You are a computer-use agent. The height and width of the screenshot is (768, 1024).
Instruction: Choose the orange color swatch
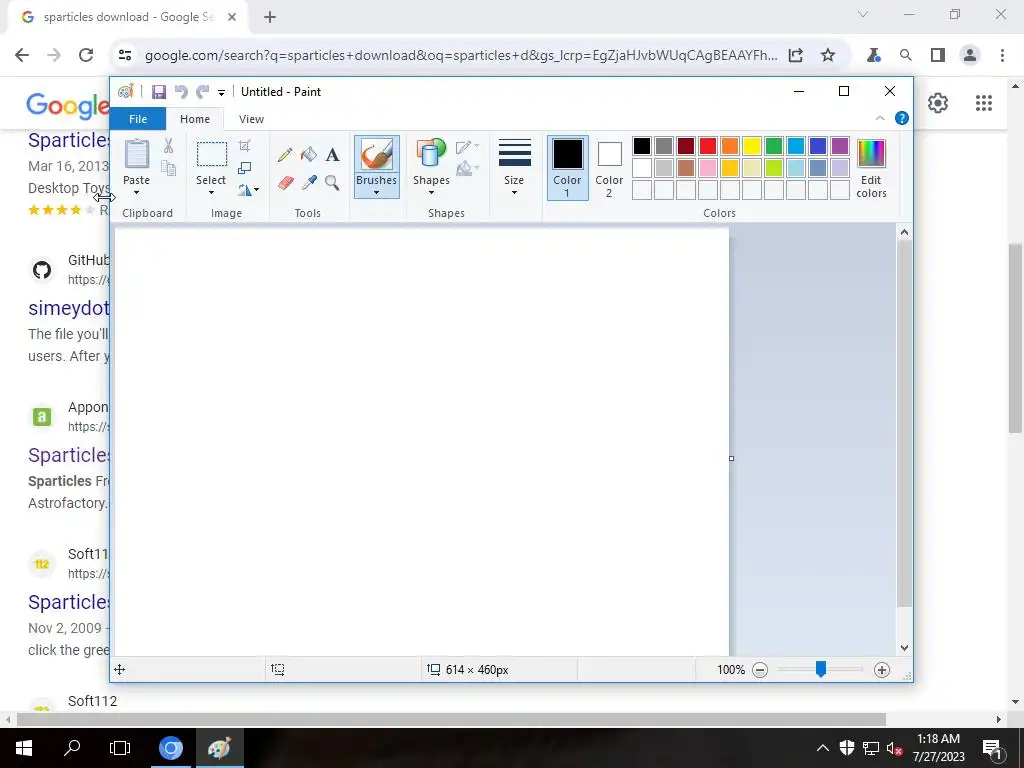click(x=730, y=146)
